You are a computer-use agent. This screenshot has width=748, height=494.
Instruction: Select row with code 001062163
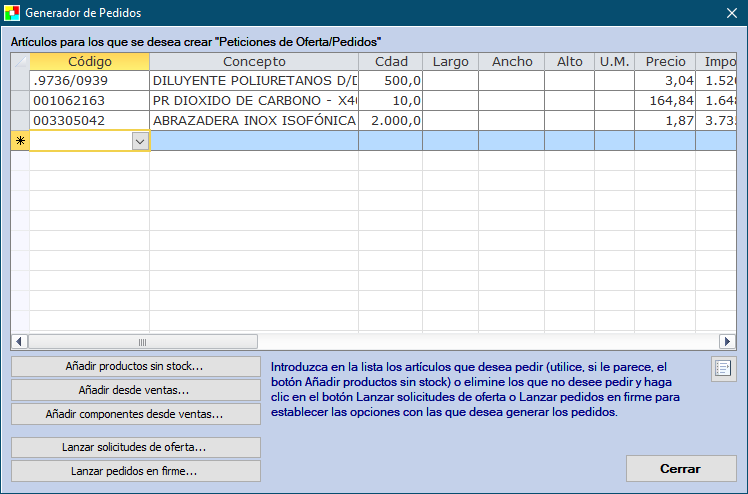(x=89, y=101)
